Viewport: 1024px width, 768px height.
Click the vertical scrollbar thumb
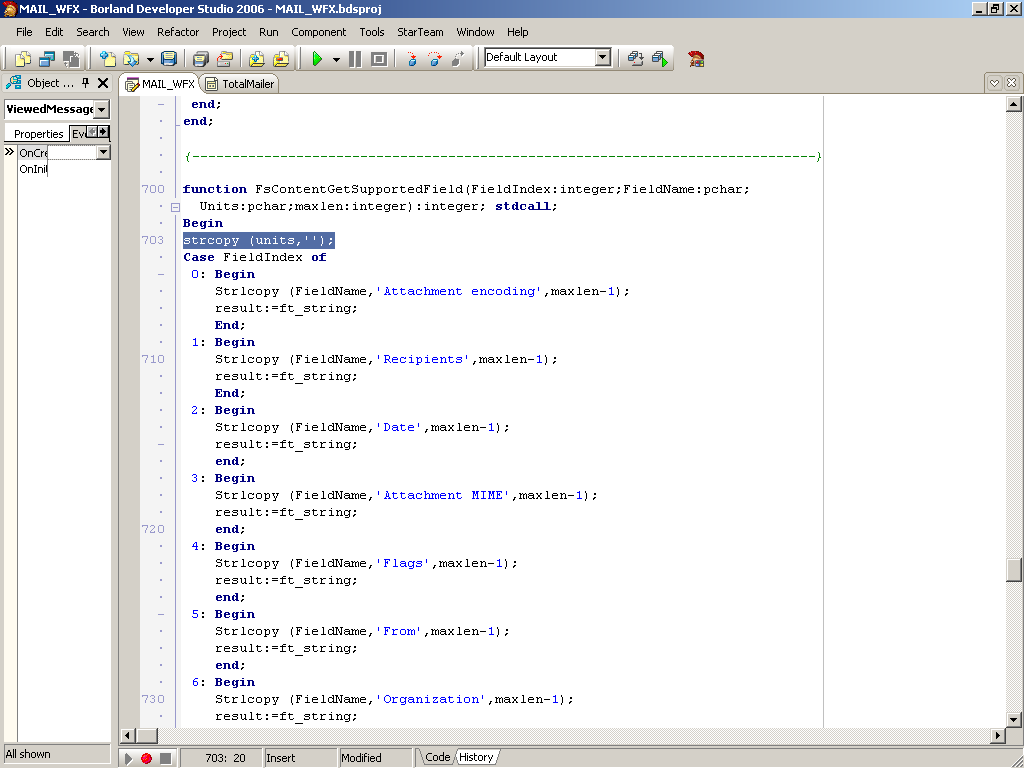tap(1014, 569)
